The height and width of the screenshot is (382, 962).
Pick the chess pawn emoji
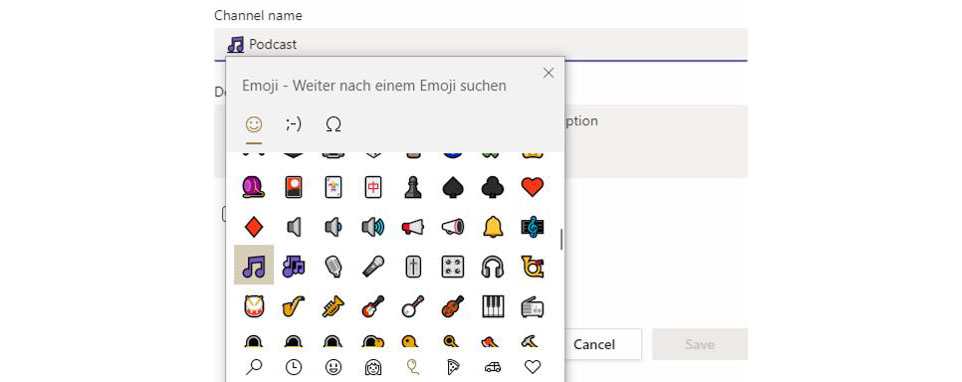point(413,187)
